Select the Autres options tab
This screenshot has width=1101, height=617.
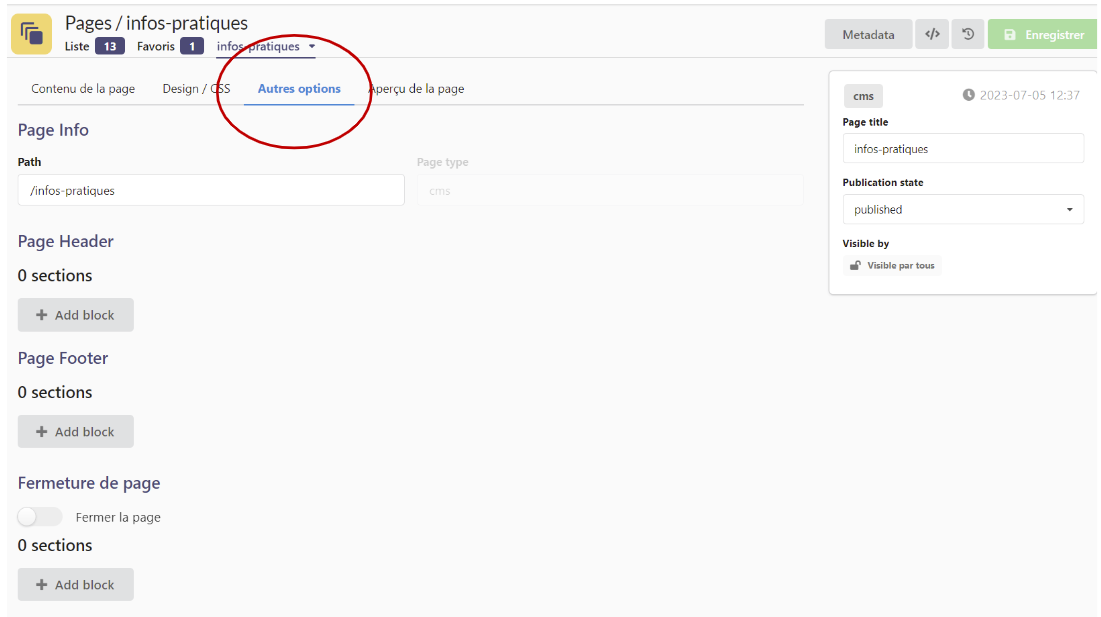(x=299, y=89)
